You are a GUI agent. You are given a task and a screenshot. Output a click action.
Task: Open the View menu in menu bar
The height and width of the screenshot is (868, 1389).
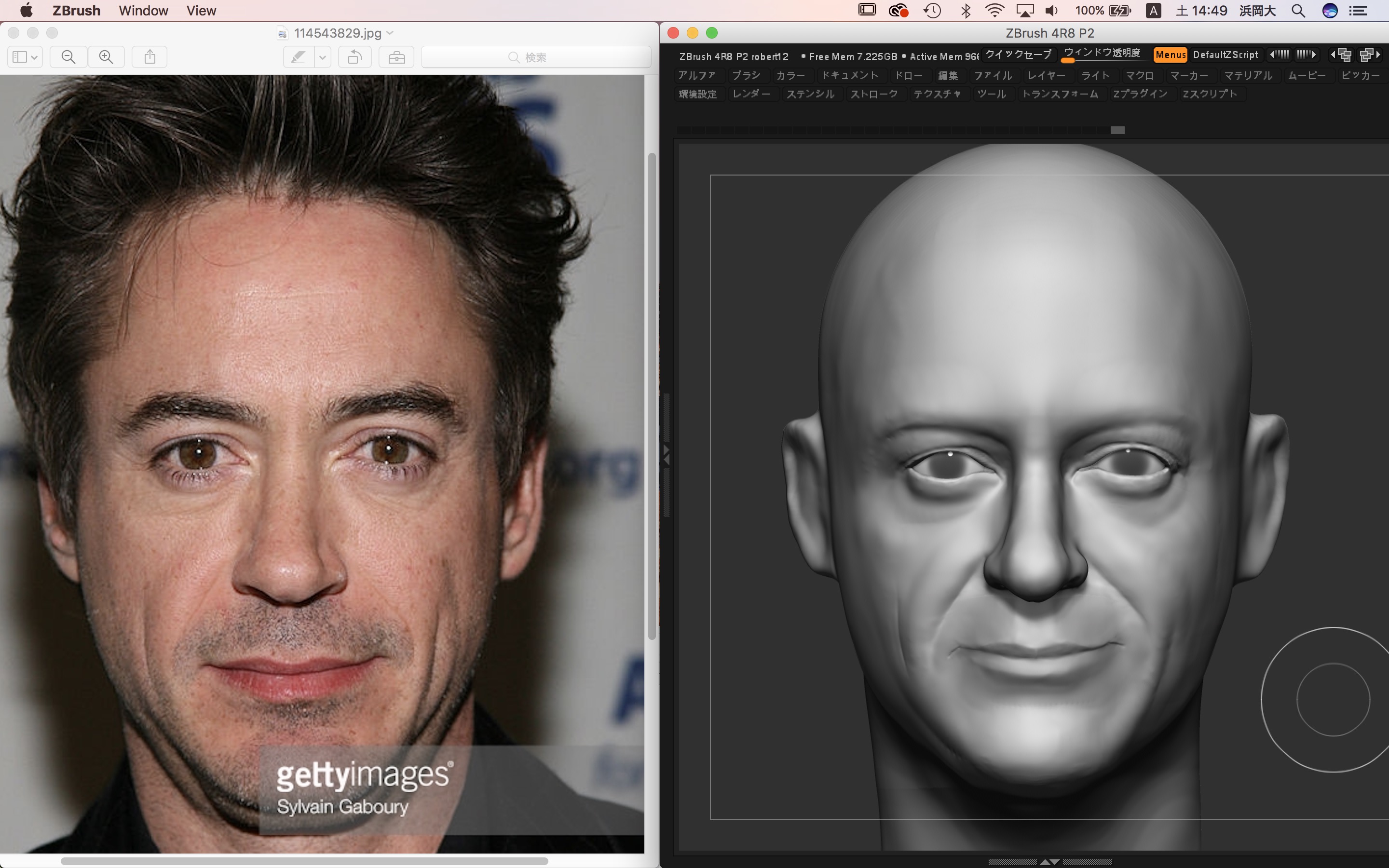point(202,10)
